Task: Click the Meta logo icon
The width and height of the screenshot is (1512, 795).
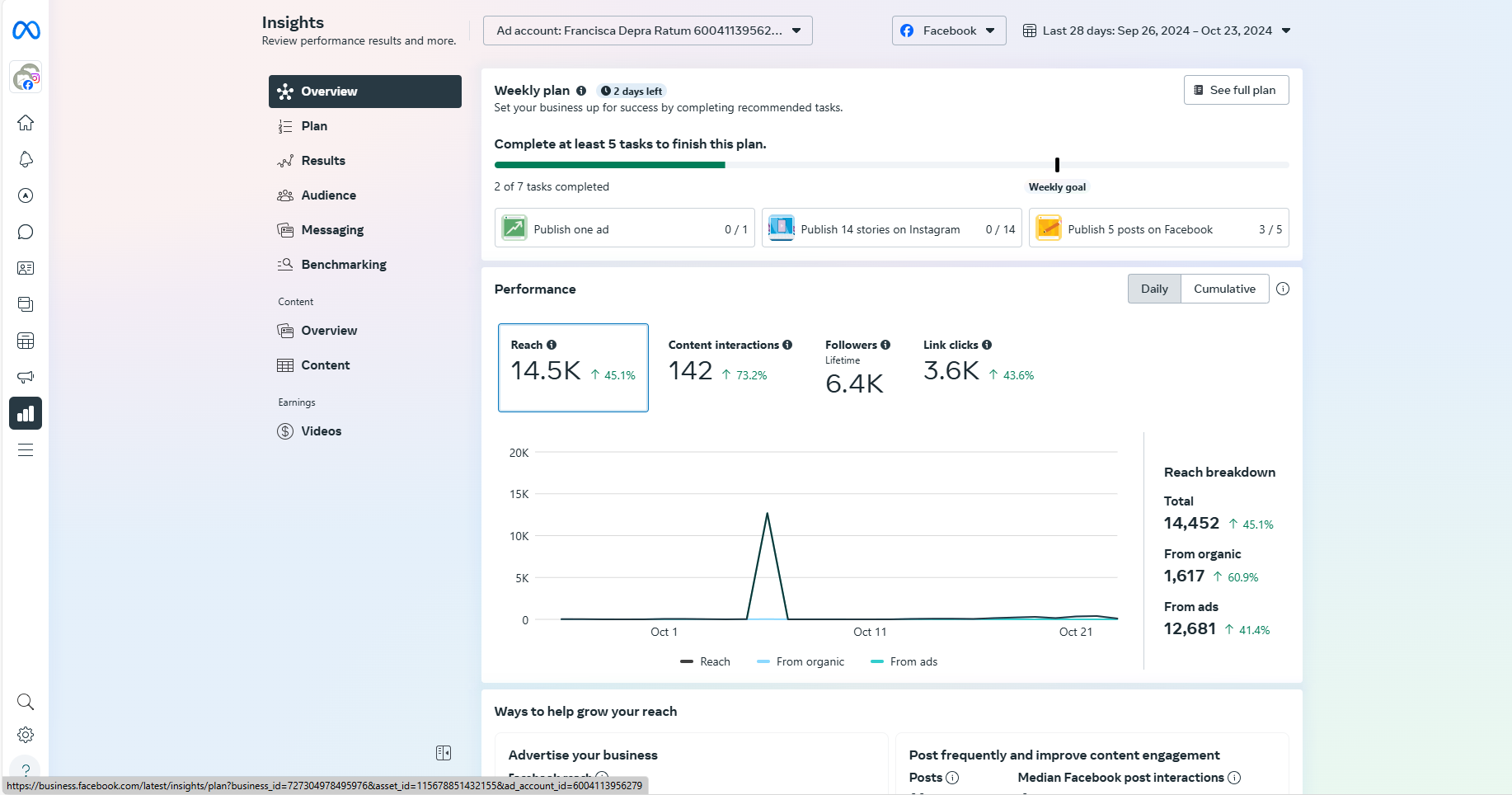Action: click(26, 31)
